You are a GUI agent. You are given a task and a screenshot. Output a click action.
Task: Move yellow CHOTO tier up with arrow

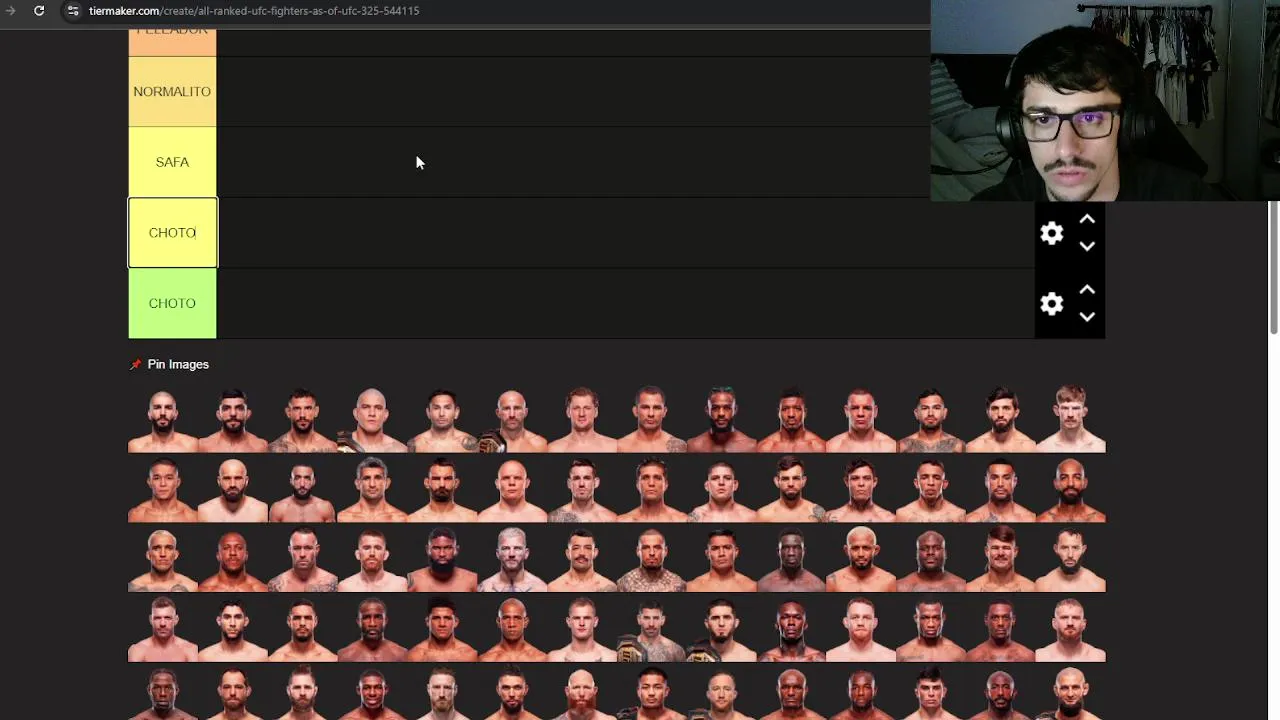click(x=1087, y=220)
